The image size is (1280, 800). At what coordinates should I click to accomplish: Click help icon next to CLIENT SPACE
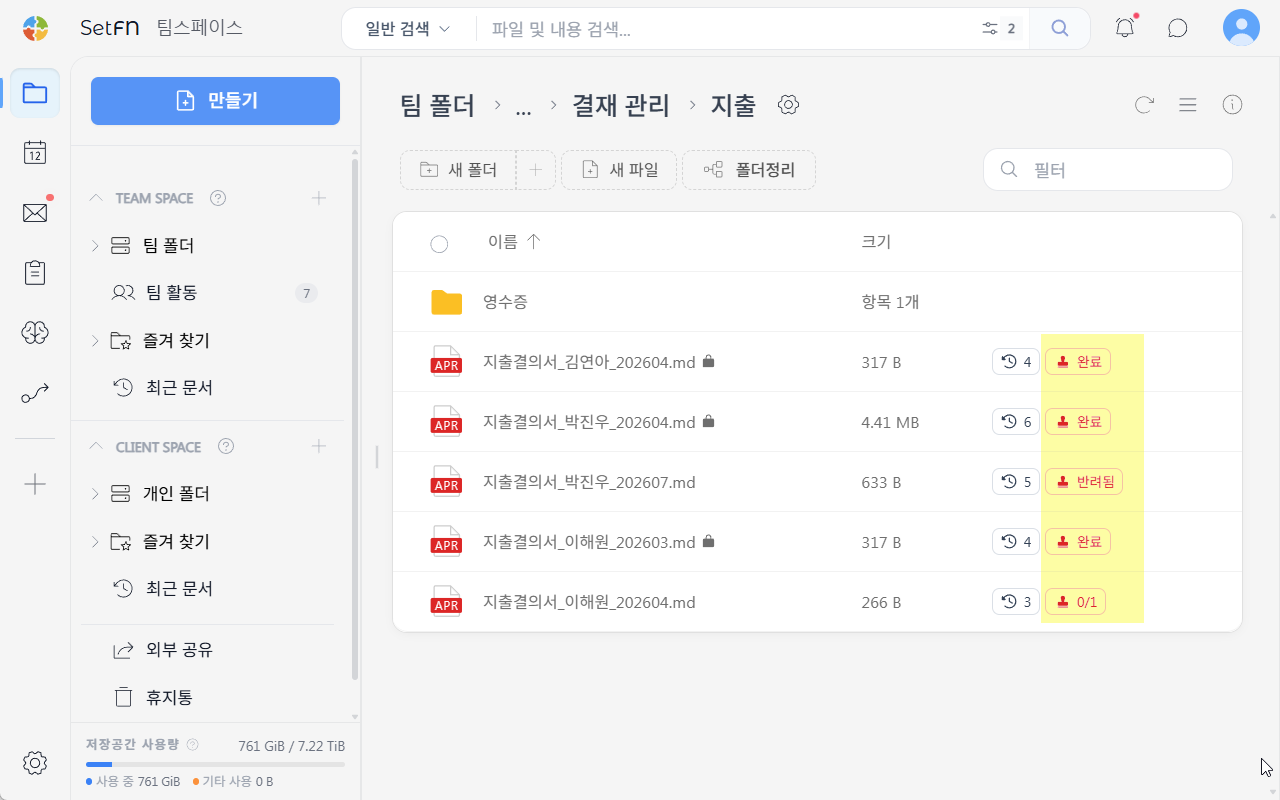(x=226, y=446)
